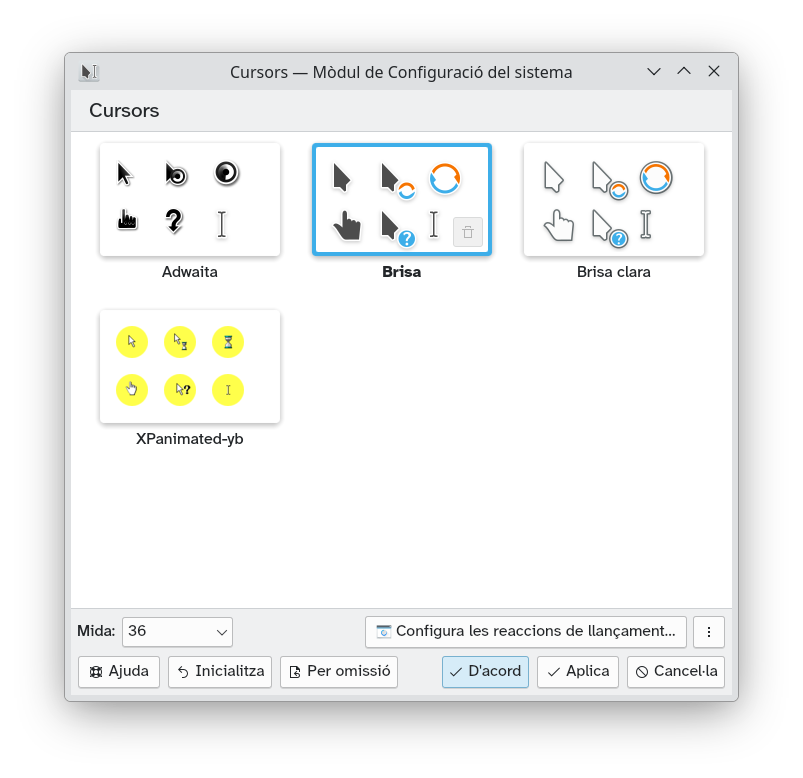Click the Brisa orange-blue busy spinner cursor
This screenshot has width=803, height=778.
coord(445,179)
